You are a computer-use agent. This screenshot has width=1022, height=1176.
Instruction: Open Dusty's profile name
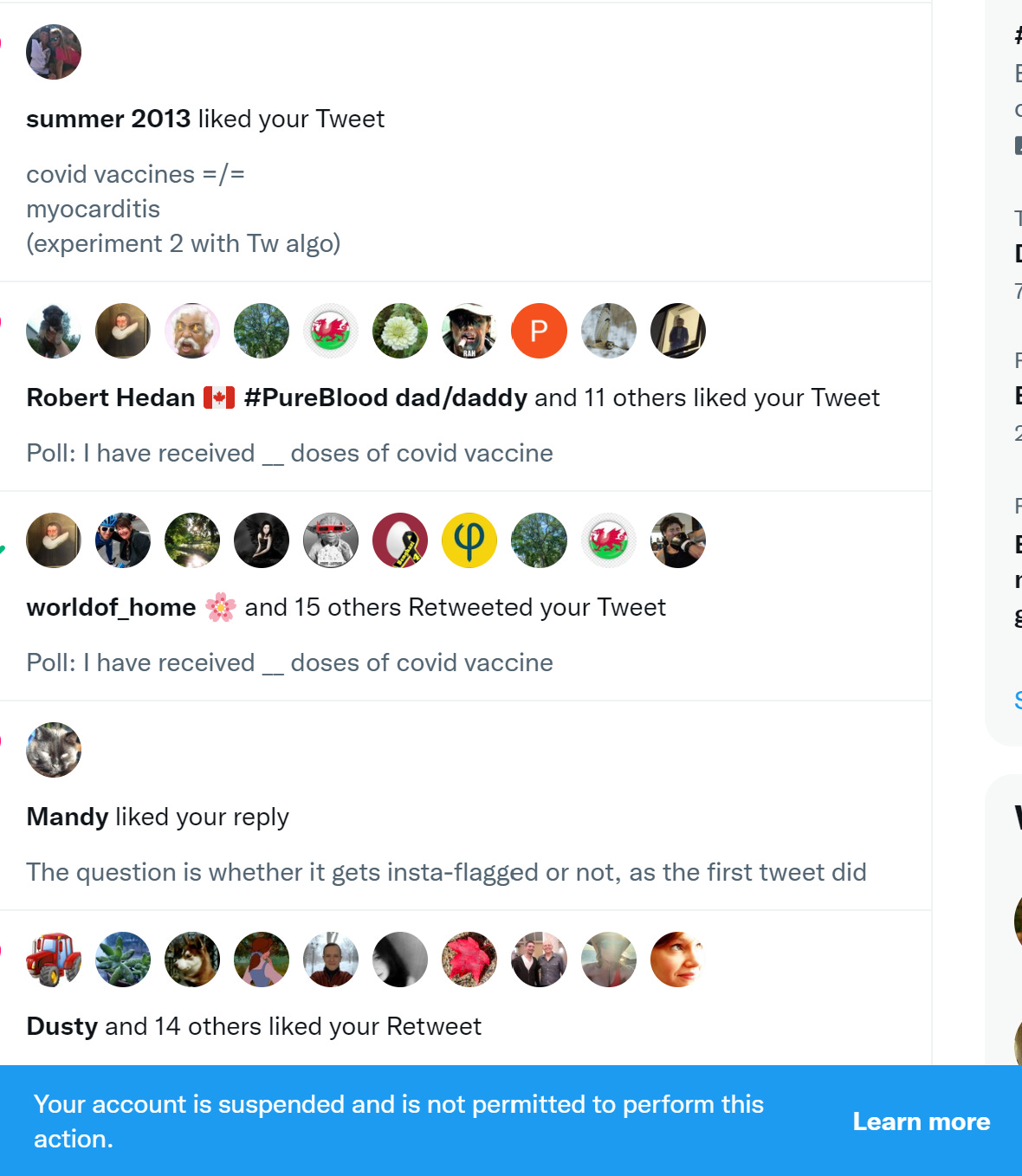(x=62, y=1026)
